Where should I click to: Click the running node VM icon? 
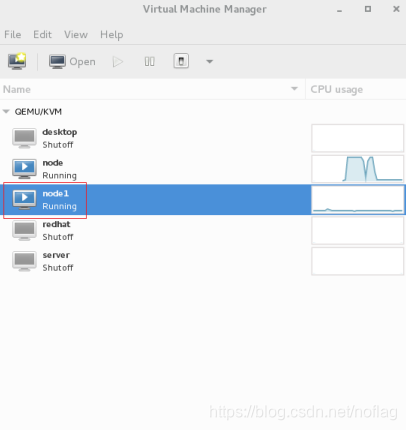click(24, 169)
